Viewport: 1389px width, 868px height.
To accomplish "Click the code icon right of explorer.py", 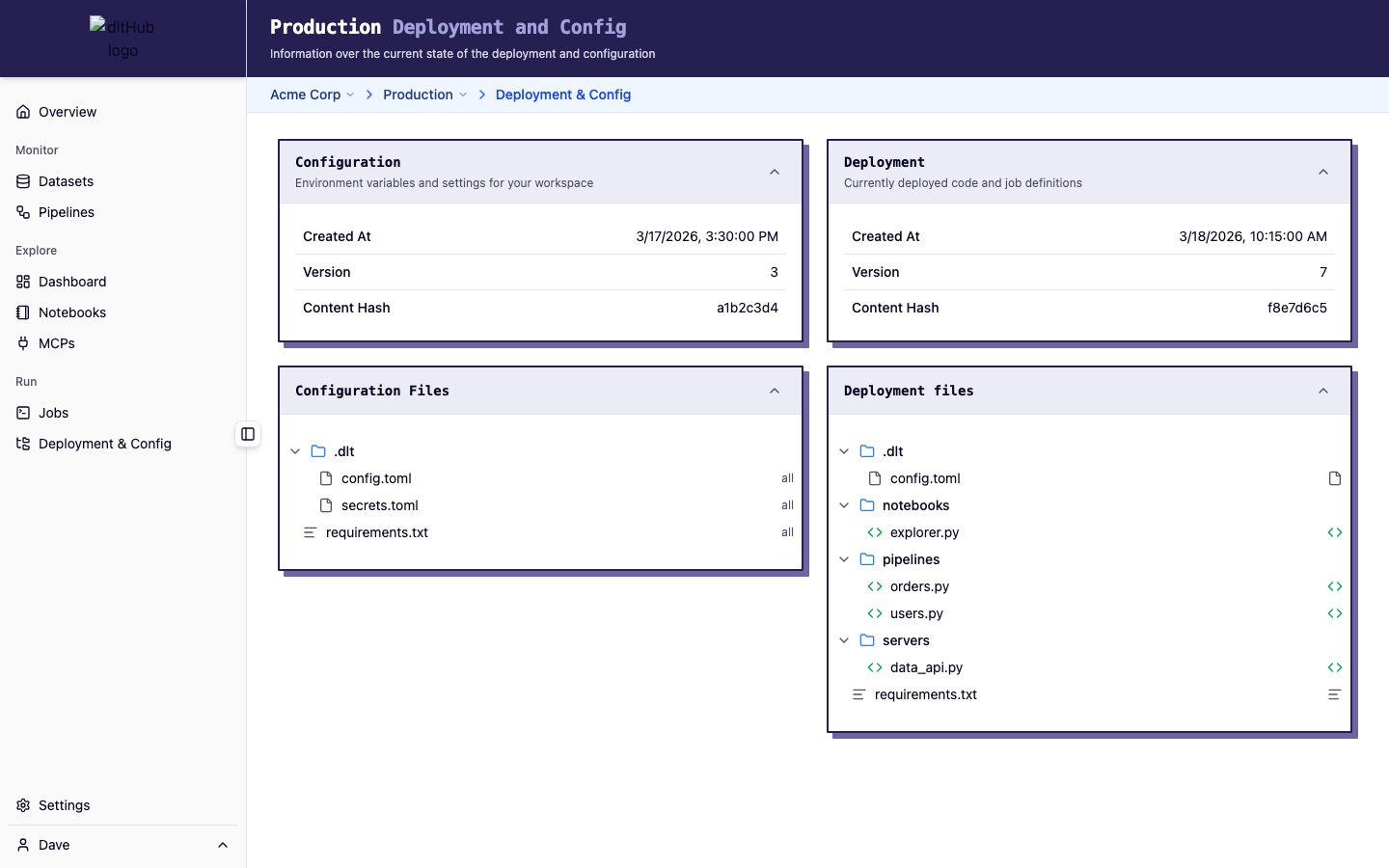I will click(x=1335, y=532).
